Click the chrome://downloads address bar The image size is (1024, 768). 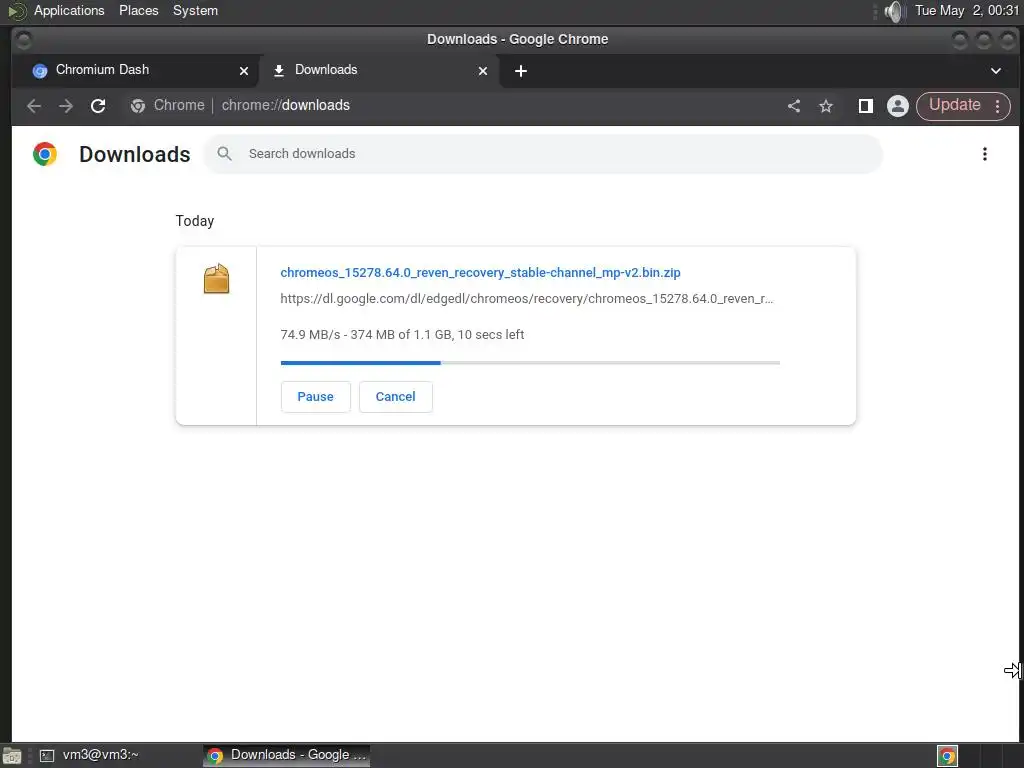click(451, 106)
